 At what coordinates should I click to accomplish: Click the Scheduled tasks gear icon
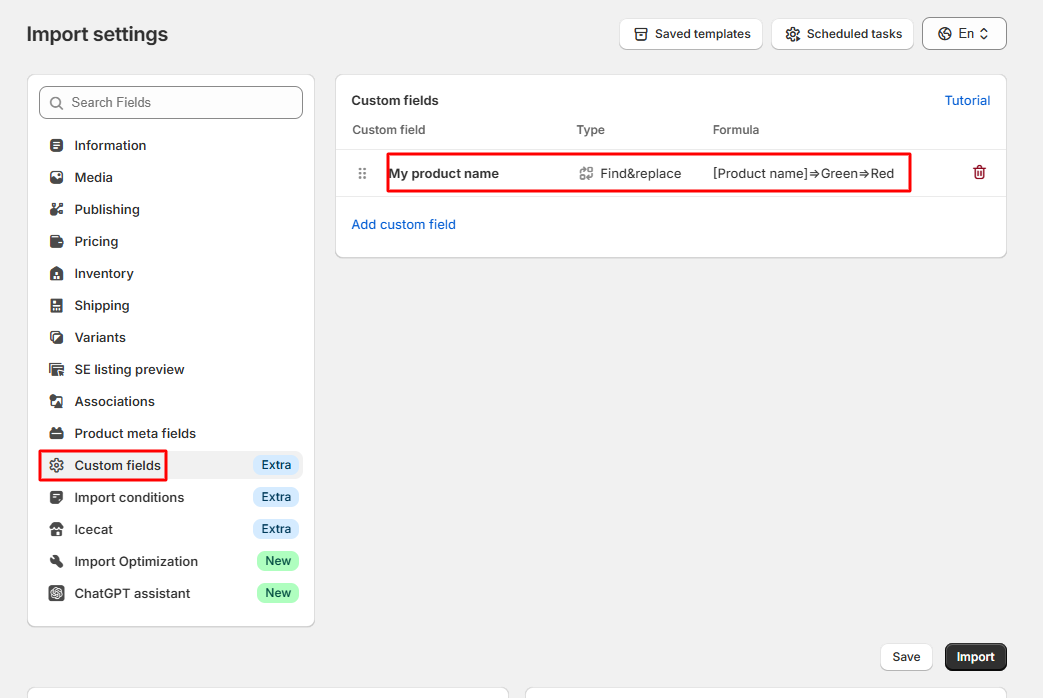(792, 34)
